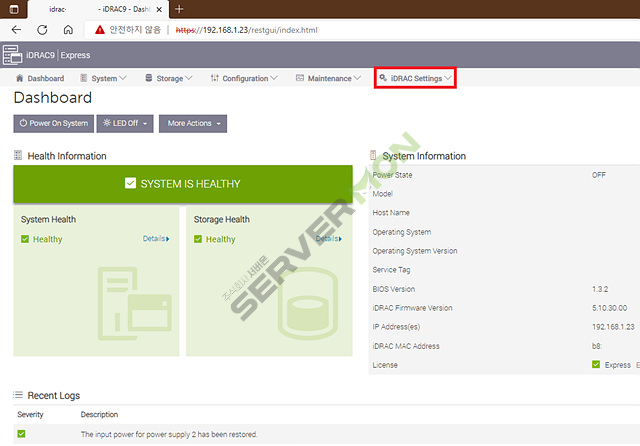
Task: Open the LED Off dropdown
Action: point(125,123)
